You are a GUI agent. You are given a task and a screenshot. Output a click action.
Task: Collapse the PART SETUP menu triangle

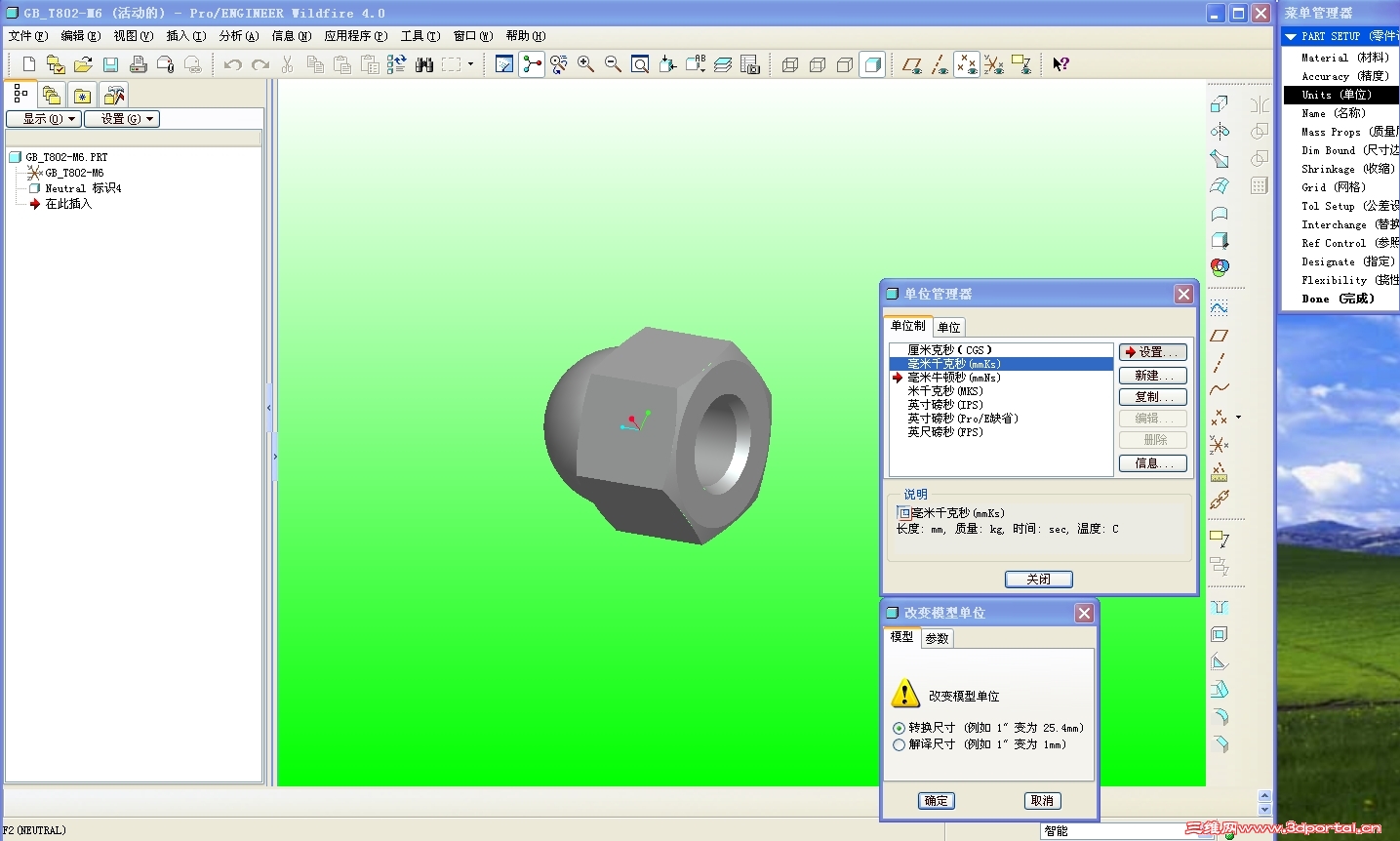1291,36
